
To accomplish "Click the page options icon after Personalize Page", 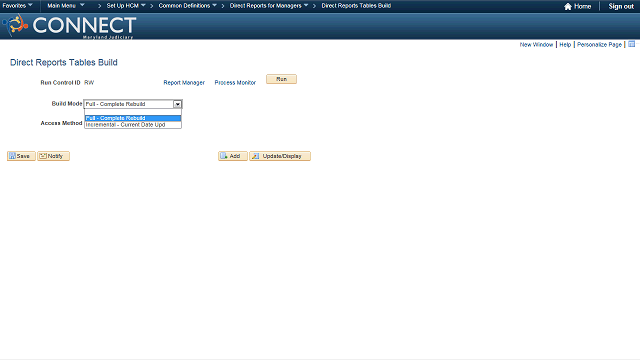I will (x=631, y=44).
